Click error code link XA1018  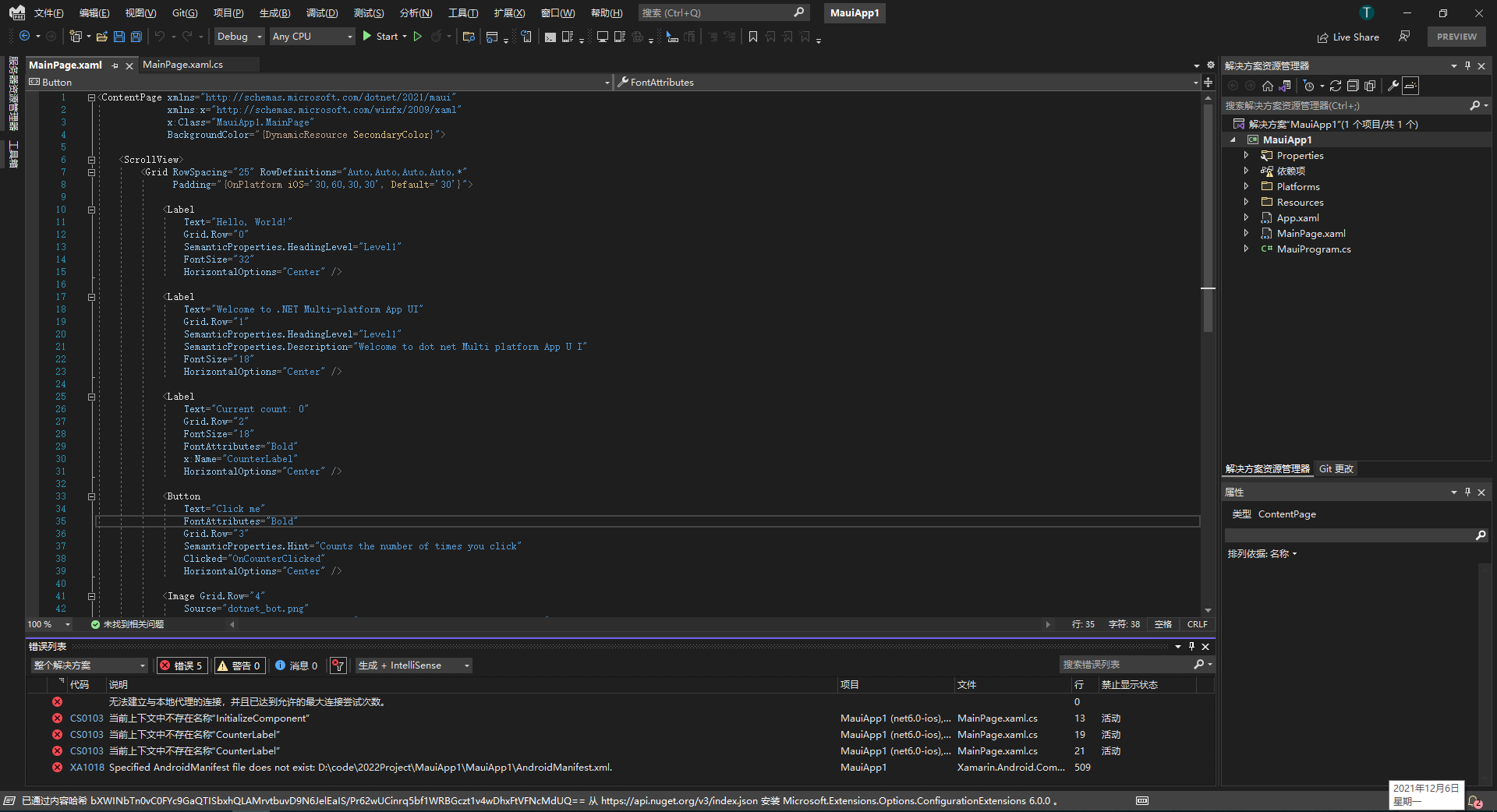[x=87, y=768]
